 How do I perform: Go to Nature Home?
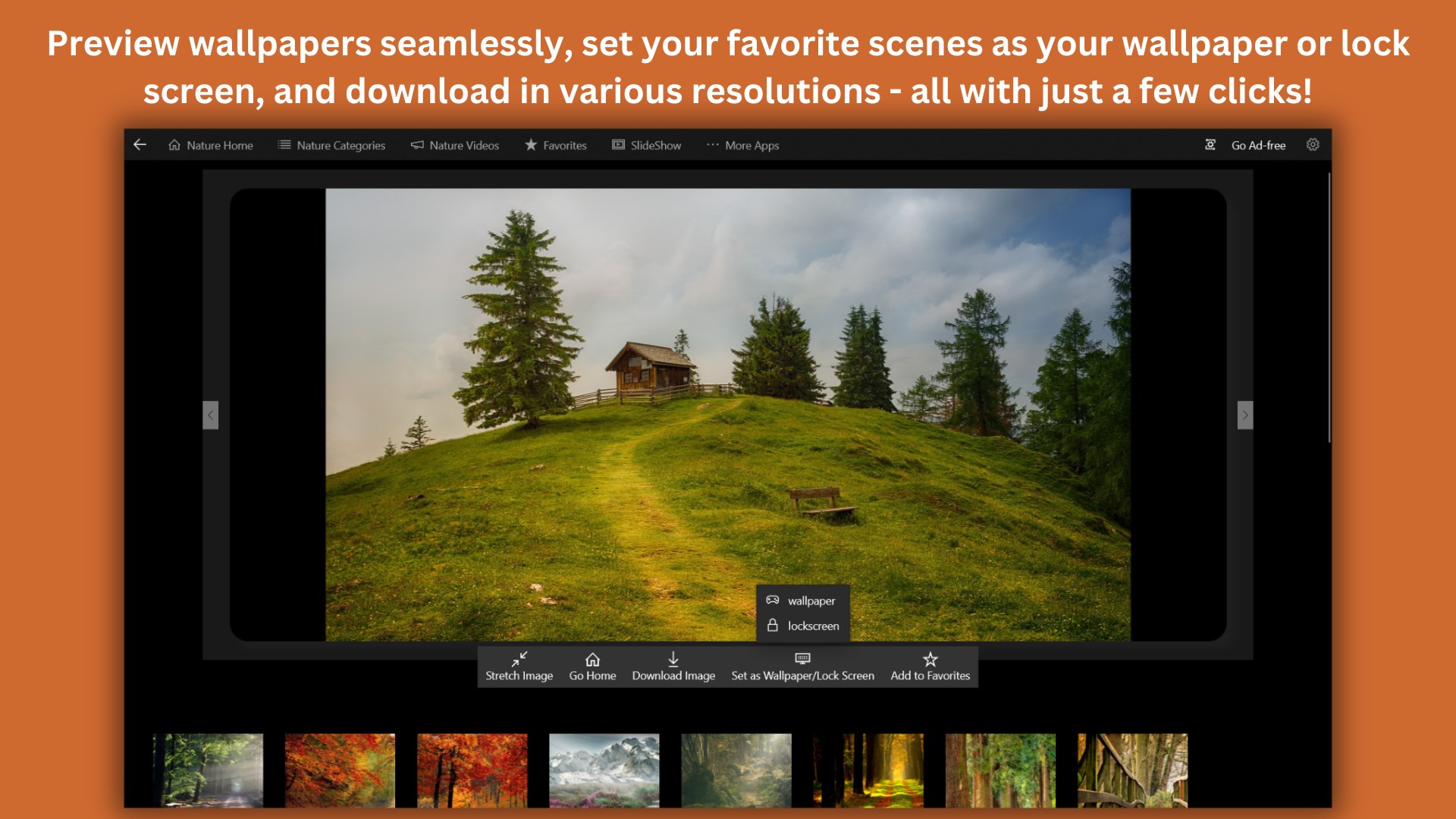[211, 145]
